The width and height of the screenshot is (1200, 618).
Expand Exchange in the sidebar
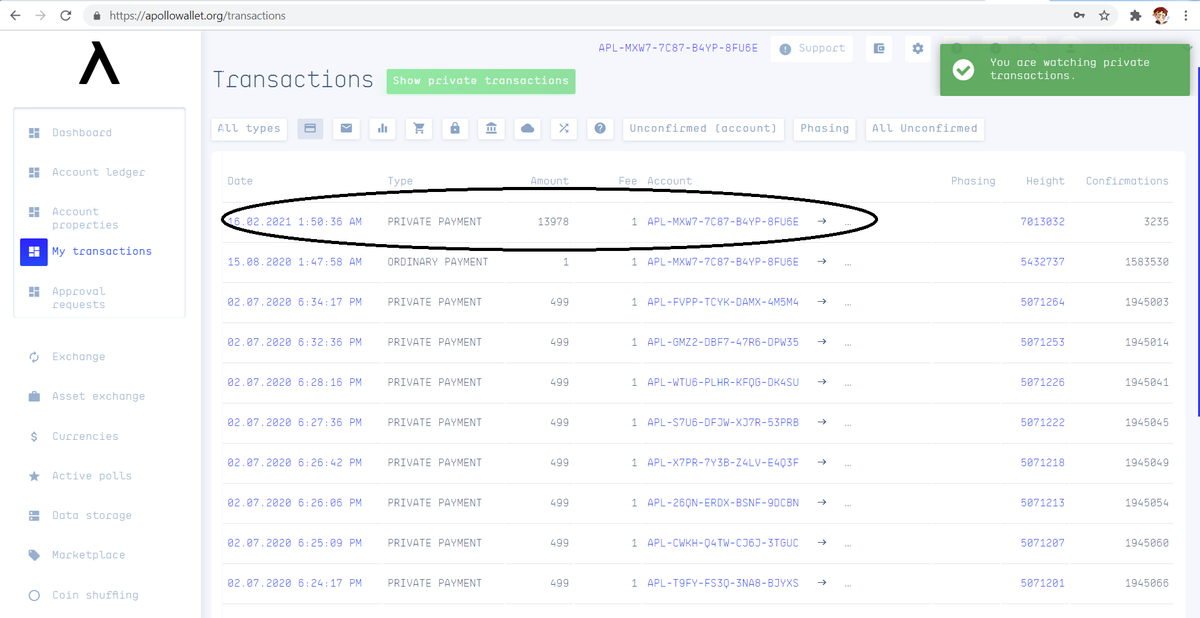(x=78, y=356)
